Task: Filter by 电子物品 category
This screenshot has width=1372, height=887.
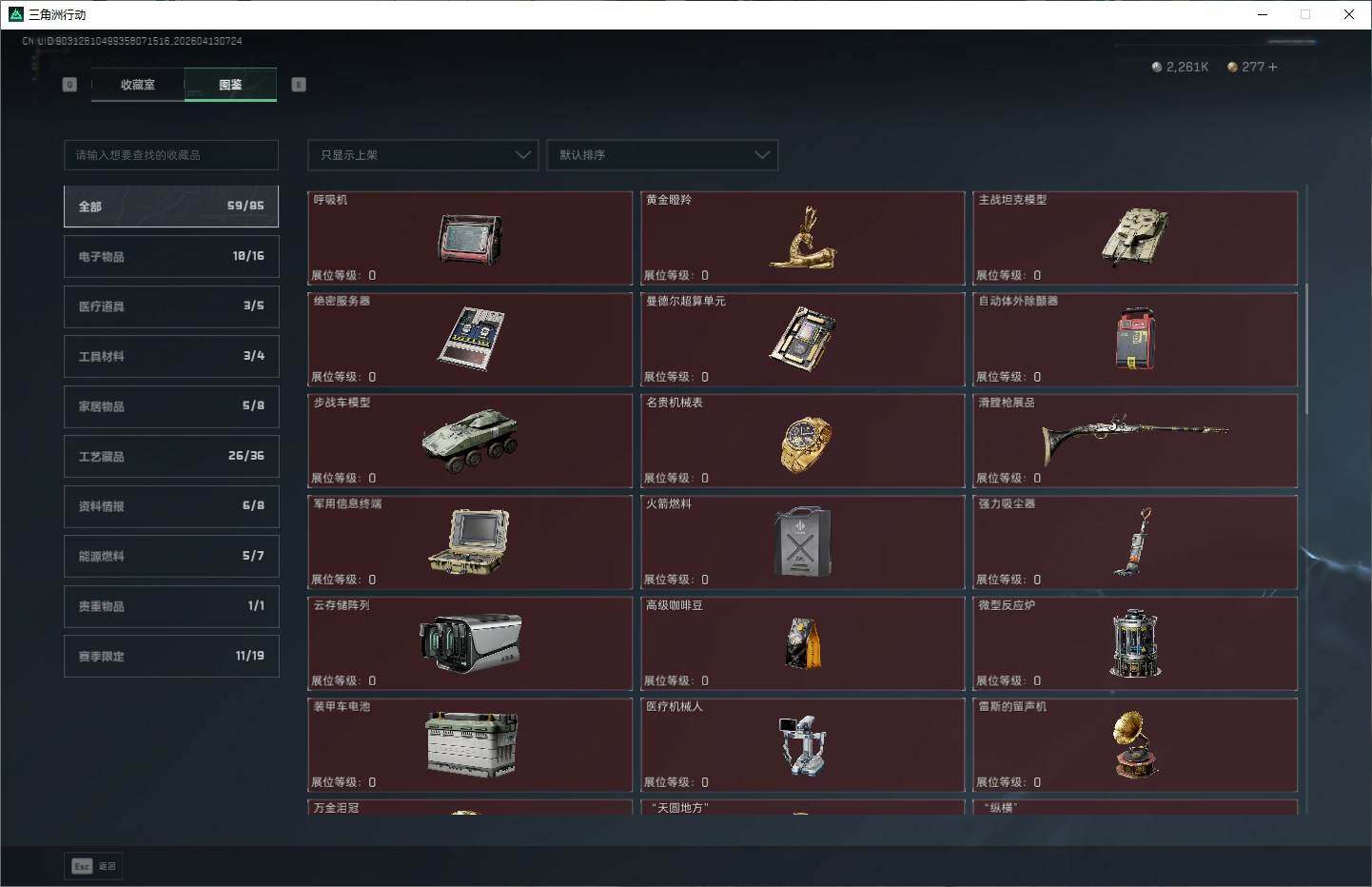Action: coord(171,256)
